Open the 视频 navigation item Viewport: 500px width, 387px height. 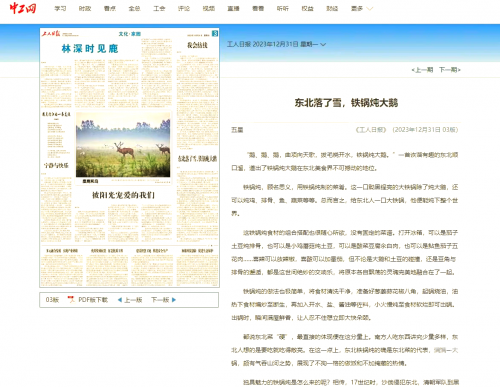[209, 9]
